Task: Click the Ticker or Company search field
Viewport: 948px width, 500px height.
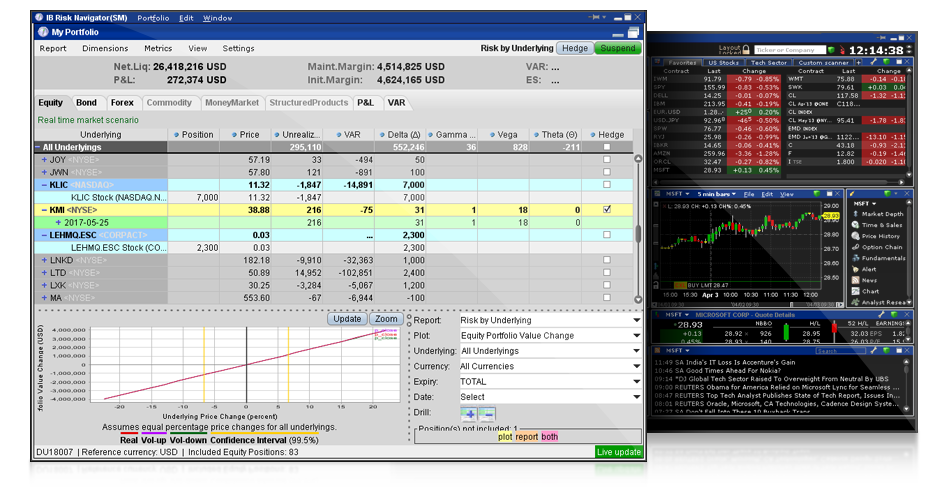Action: coord(790,50)
